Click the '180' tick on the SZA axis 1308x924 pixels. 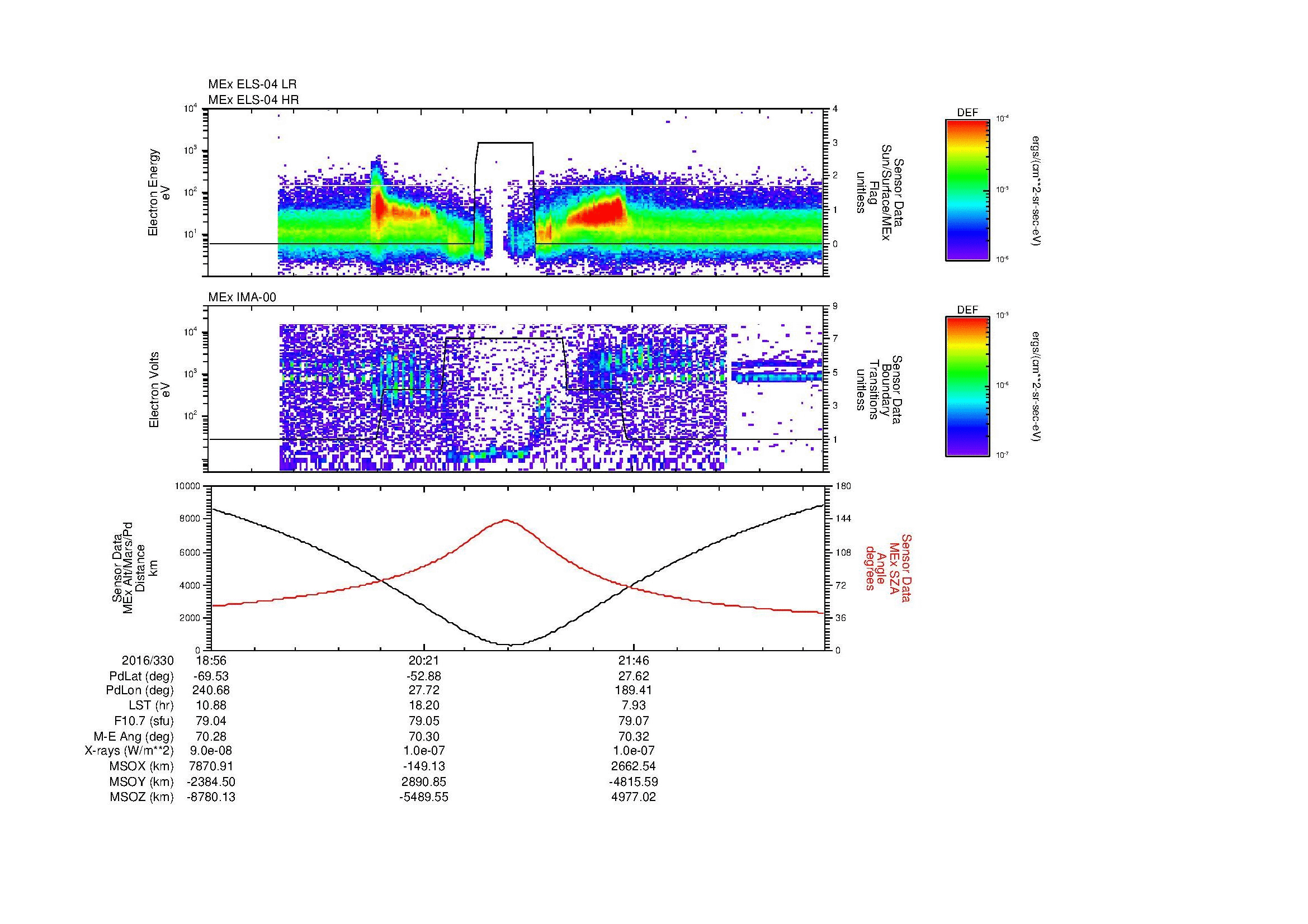(x=844, y=486)
